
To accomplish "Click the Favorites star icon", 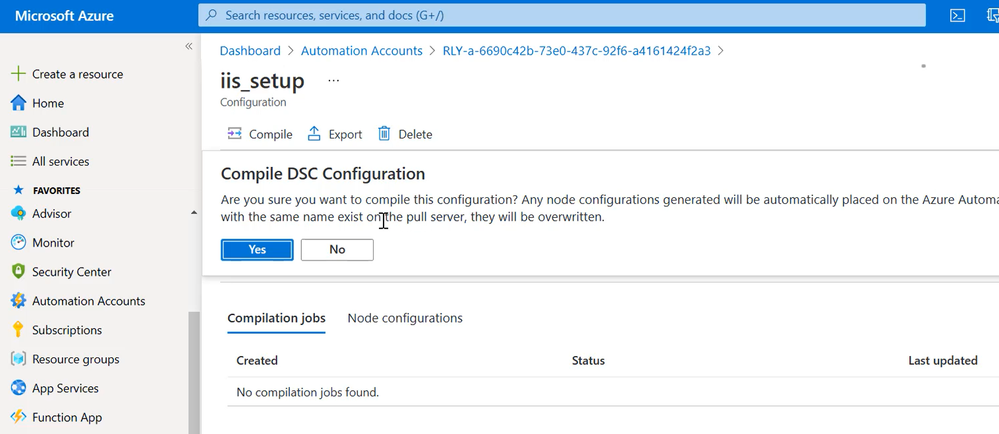I will pyautogui.click(x=18, y=190).
